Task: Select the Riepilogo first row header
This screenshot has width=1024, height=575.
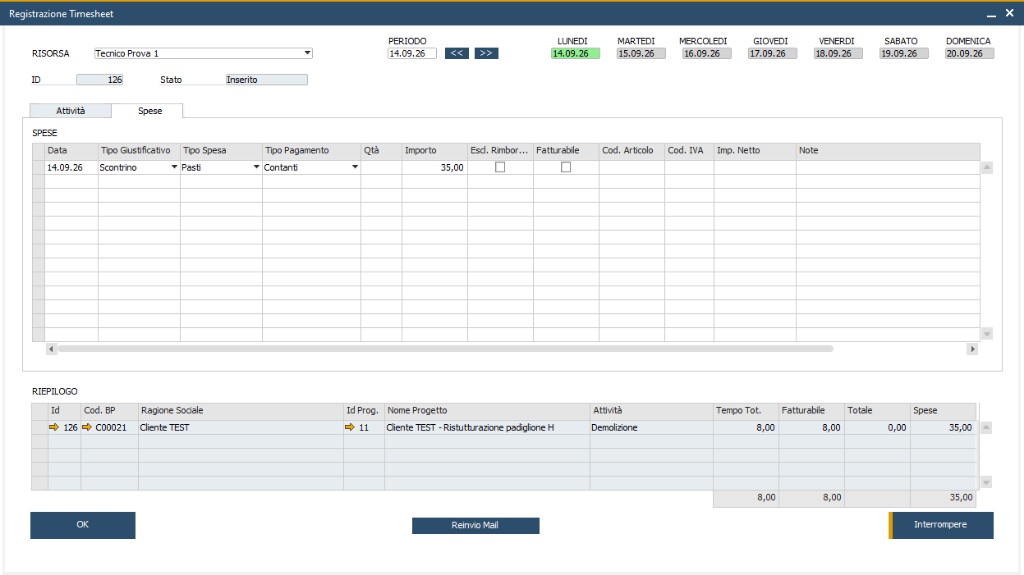Action: click(x=39, y=427)
